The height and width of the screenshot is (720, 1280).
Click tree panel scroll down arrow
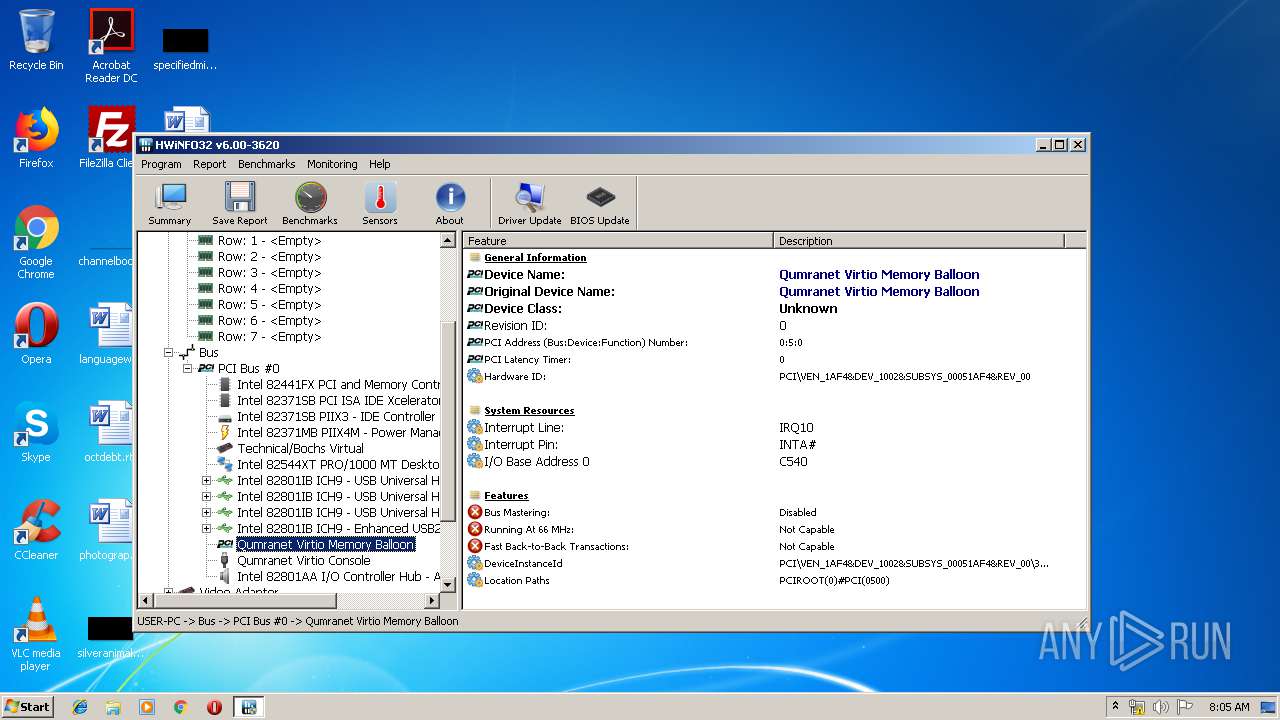click(x=448, y=584)
